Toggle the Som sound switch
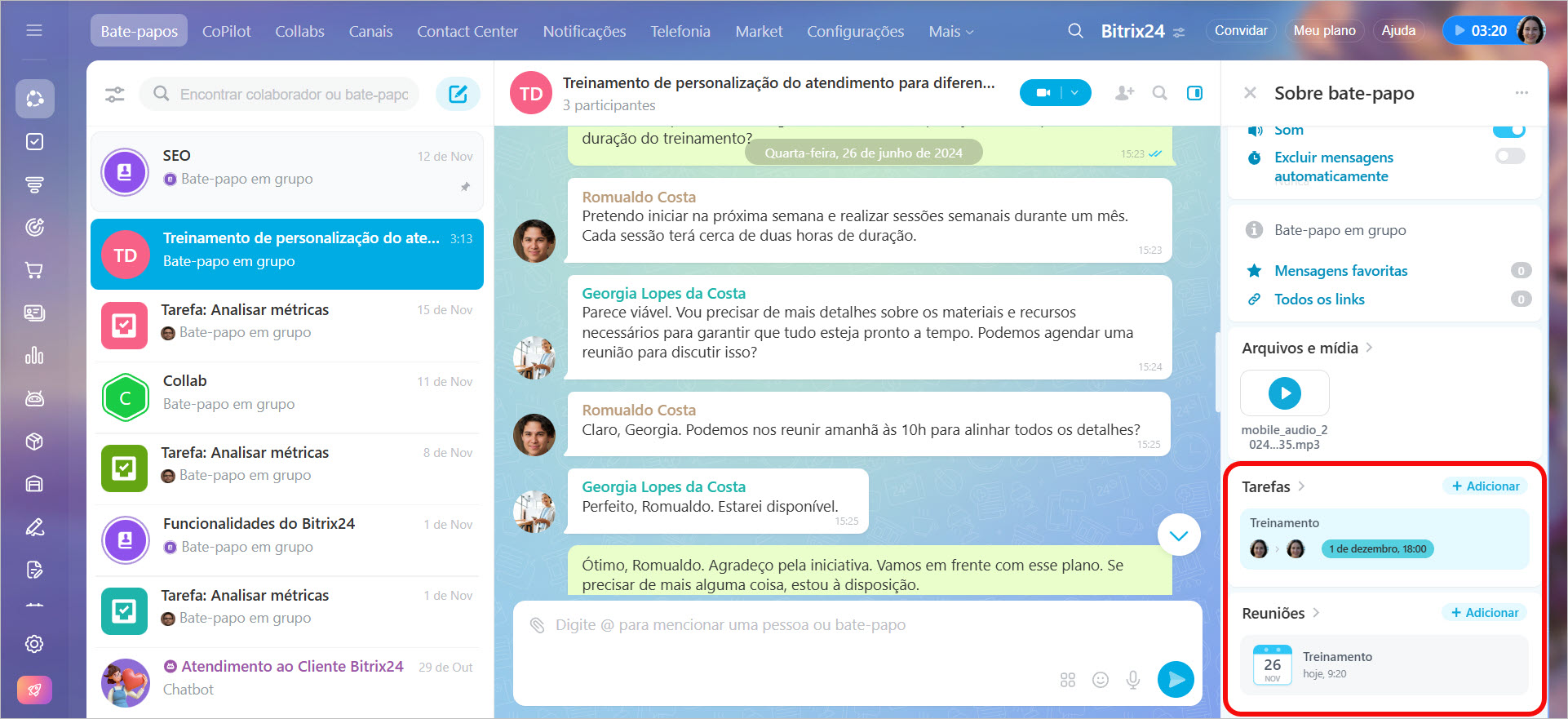 1508,131
